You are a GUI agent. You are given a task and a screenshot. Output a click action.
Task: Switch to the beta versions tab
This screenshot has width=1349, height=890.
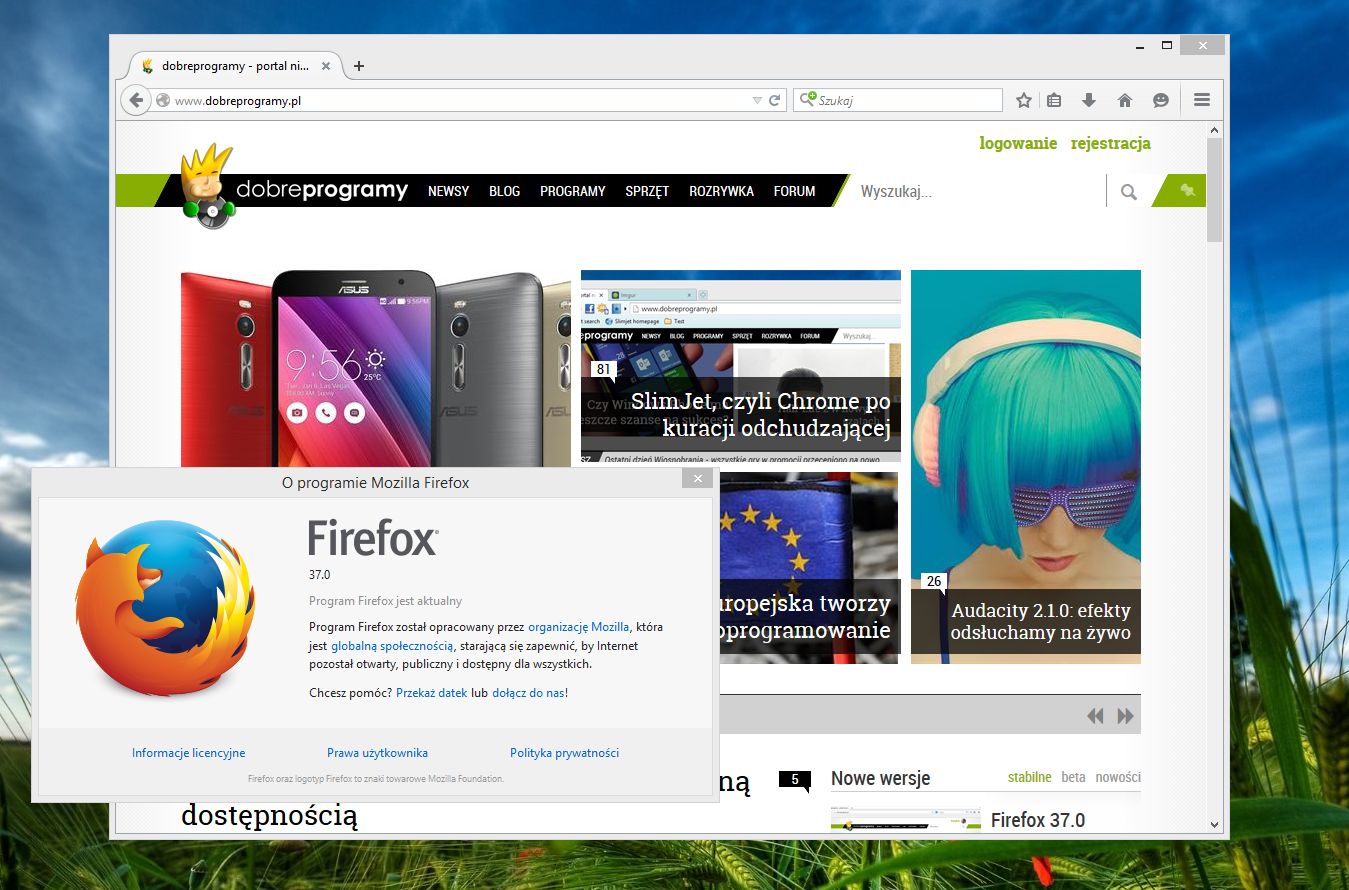point(1073,777)
